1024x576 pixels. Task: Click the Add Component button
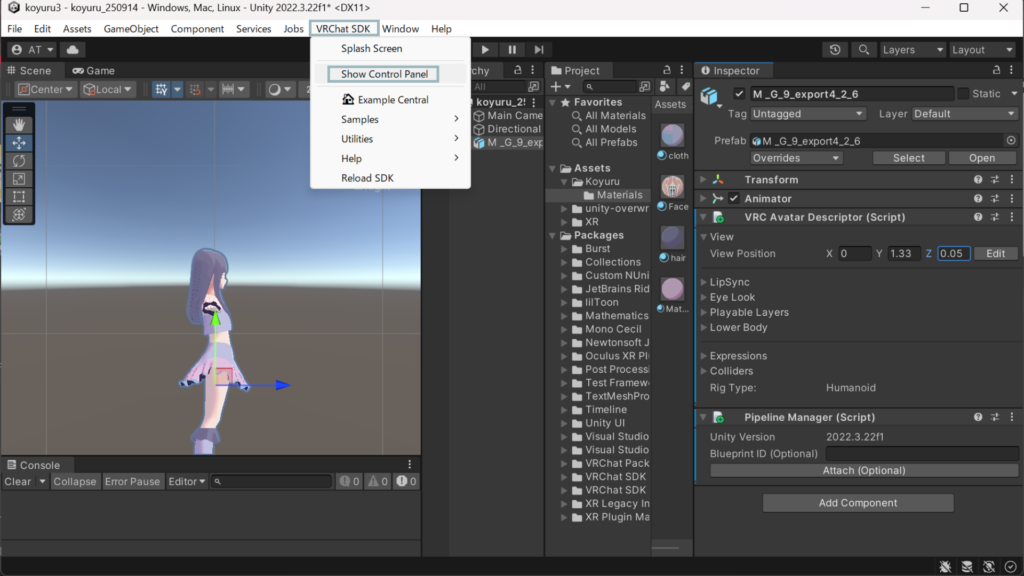(x=857, y=503)
